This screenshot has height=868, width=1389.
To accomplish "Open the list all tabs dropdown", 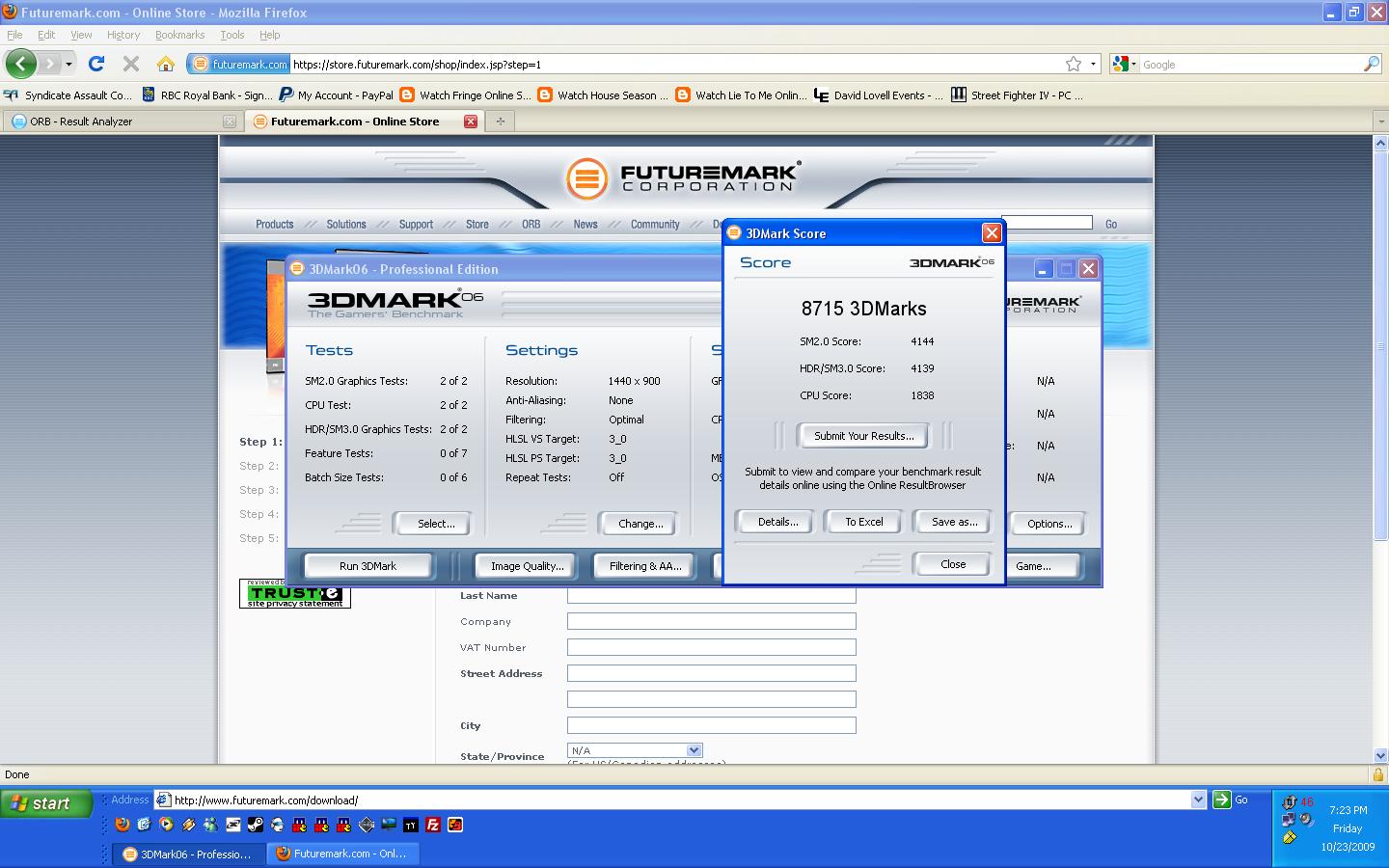I will (1380, 122).
